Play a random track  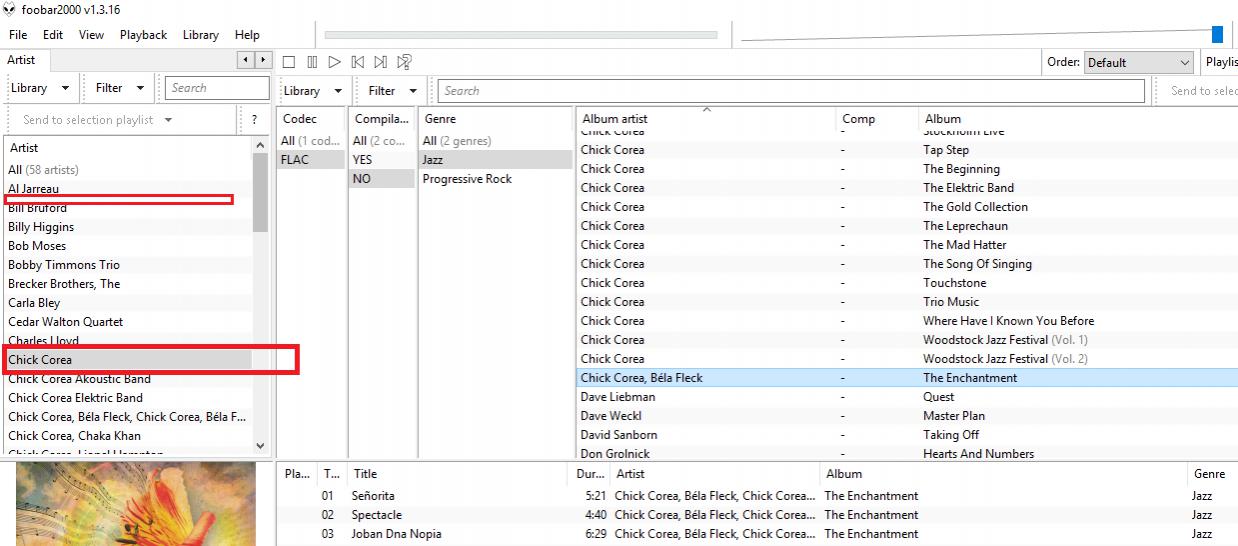(404, 62)
